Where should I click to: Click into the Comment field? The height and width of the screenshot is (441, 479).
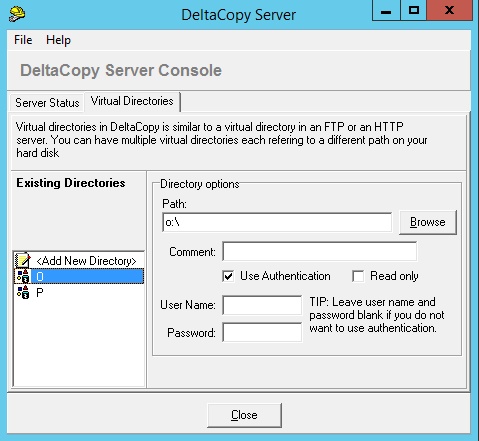[320, 251]
